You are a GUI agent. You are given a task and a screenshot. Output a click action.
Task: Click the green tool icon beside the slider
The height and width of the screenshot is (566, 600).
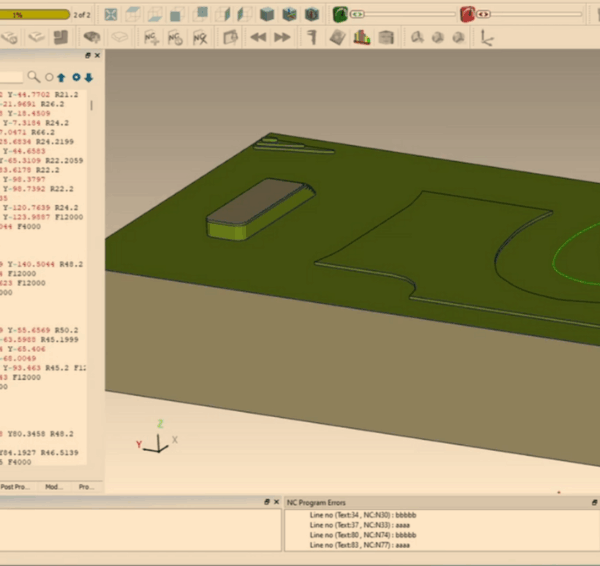pos(340,14)
